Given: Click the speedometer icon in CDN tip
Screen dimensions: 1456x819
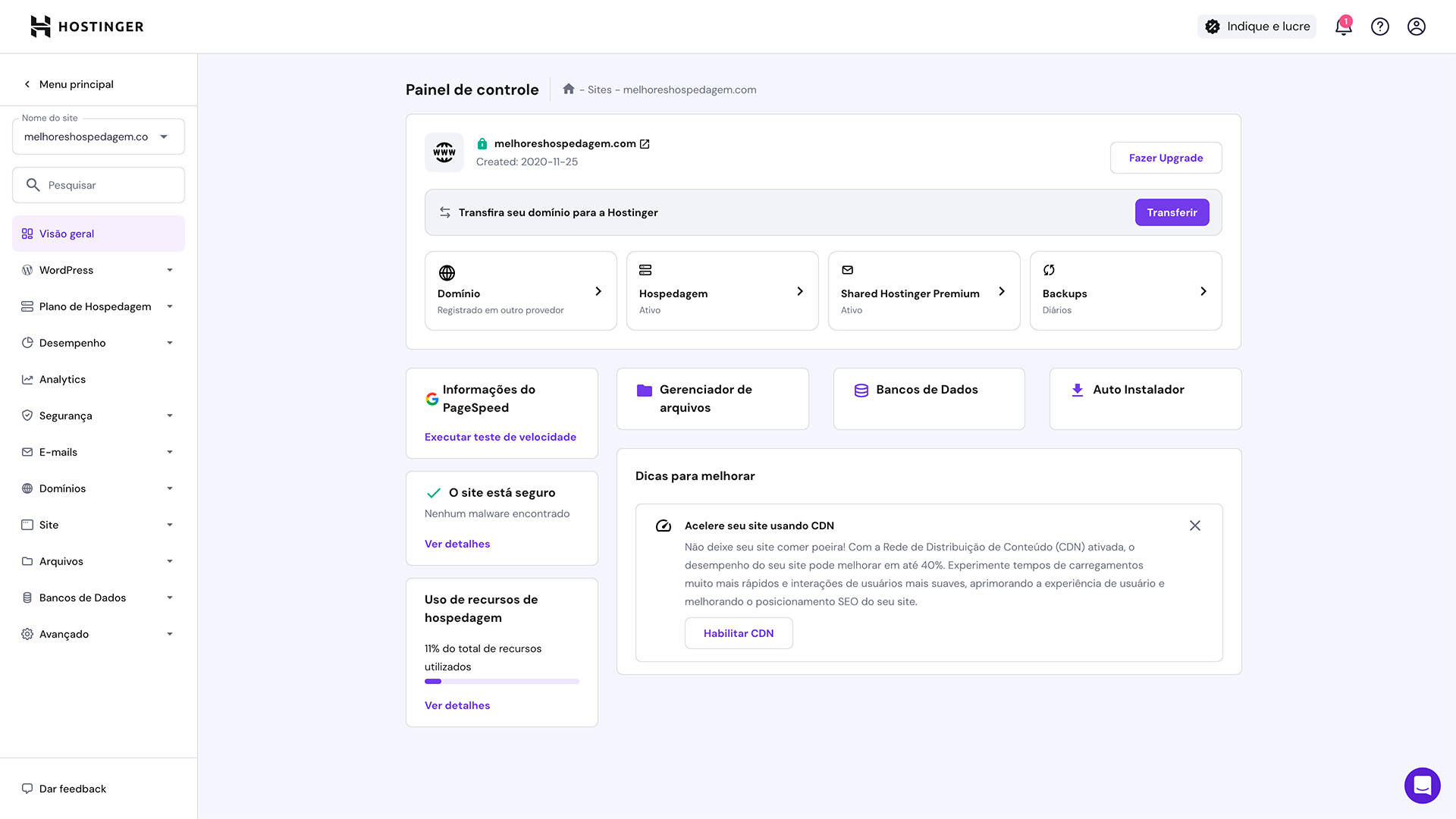Looking at the screenshot, I should 664,526.
